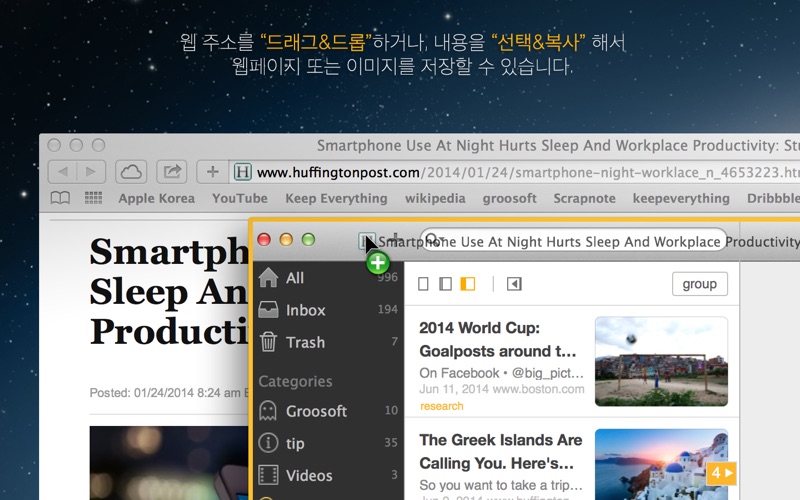Select Trash in the sidebar
Image resolution: width=800 pixels, height=500 pixels.
(328, 342)
